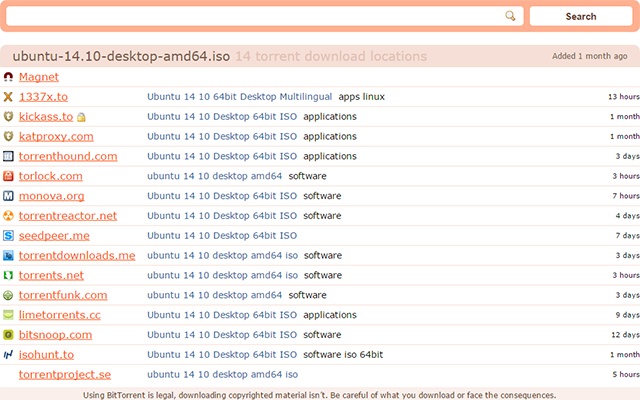The image size is (640, 400).
Task: Open the torrenthound.com link
Action: [68, 156]
